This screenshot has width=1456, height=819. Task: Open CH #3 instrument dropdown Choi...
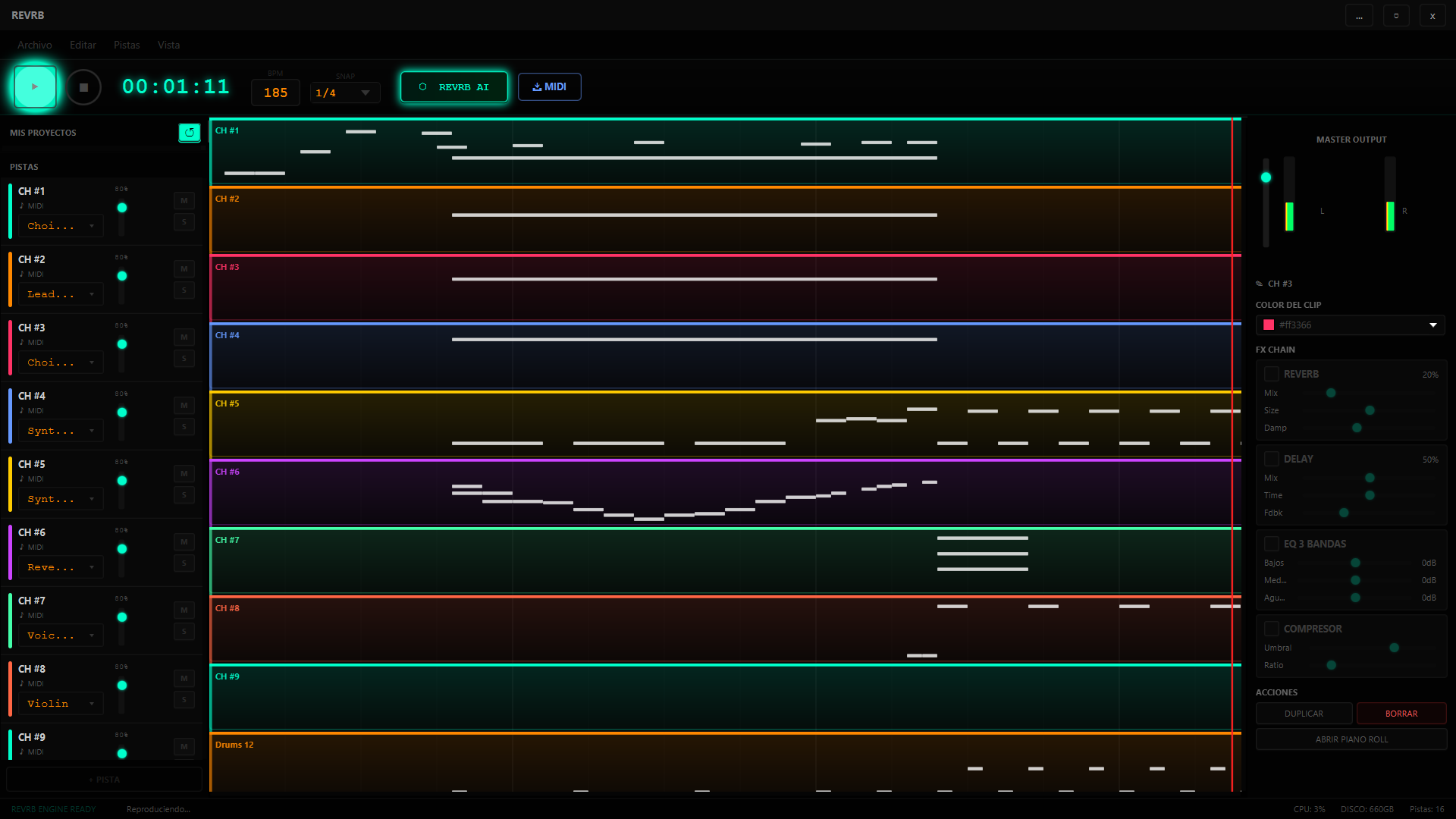point(61,362)
